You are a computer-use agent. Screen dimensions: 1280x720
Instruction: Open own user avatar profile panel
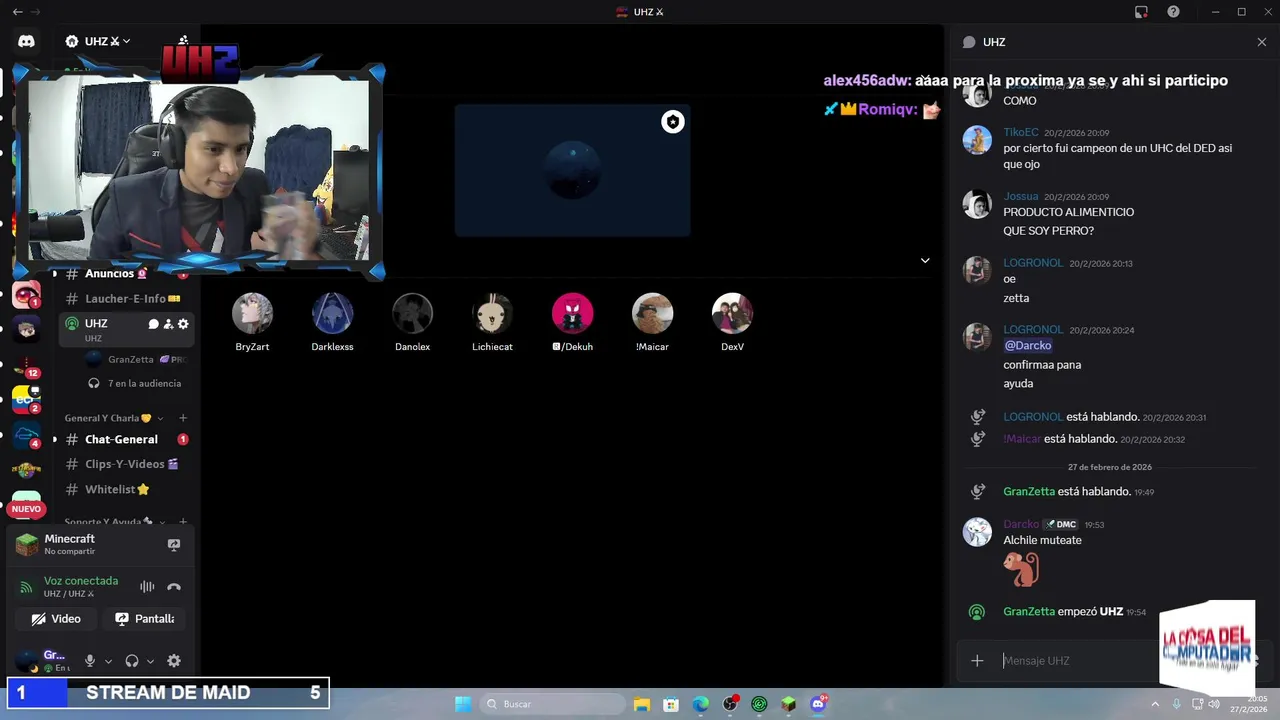point(28,660)
